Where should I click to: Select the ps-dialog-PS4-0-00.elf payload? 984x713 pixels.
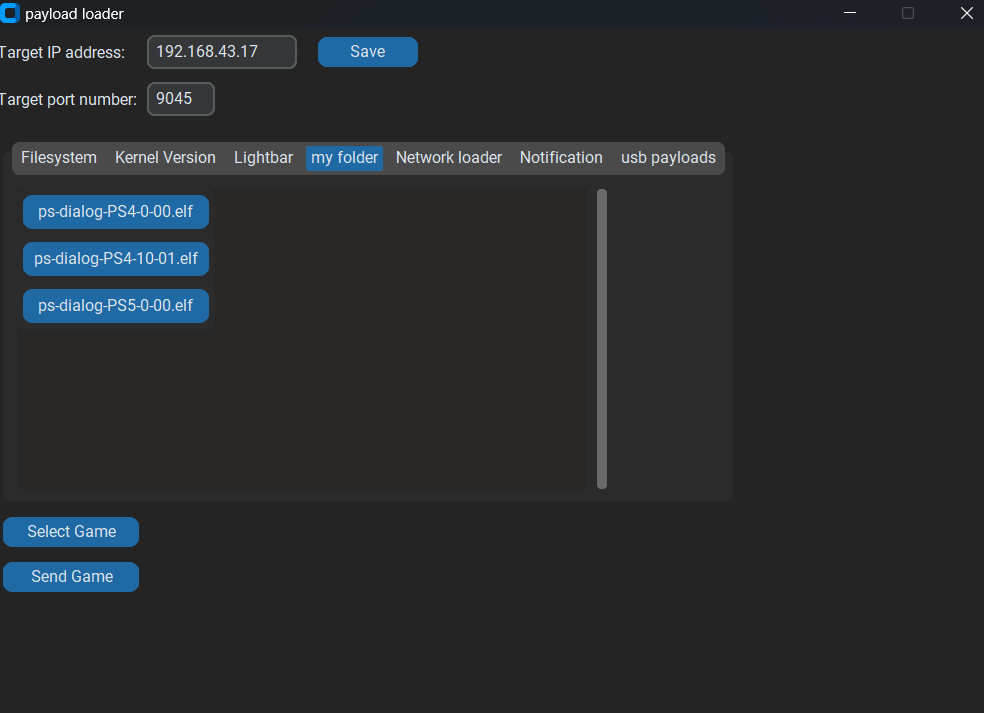coord(115,211)
